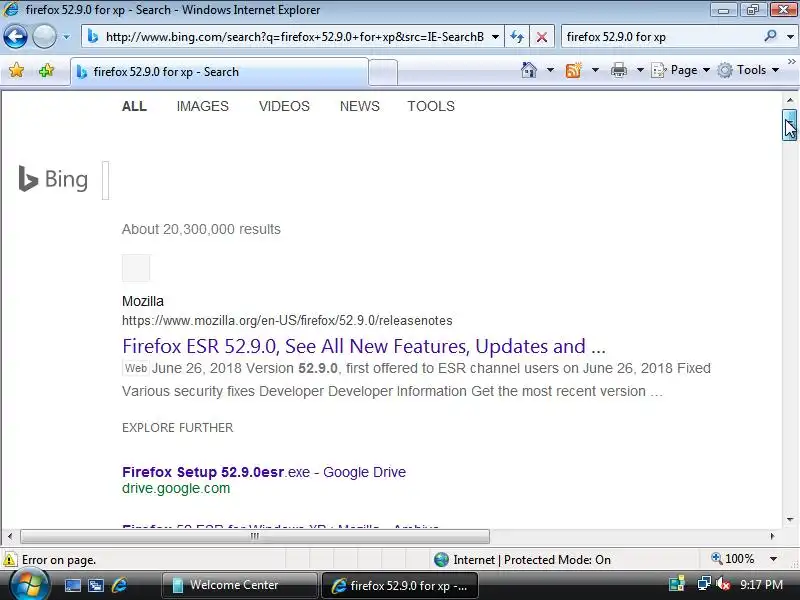This screenshot has height=600, width=800.
Task: Click the Home page icon
Action: click(529, 70)
